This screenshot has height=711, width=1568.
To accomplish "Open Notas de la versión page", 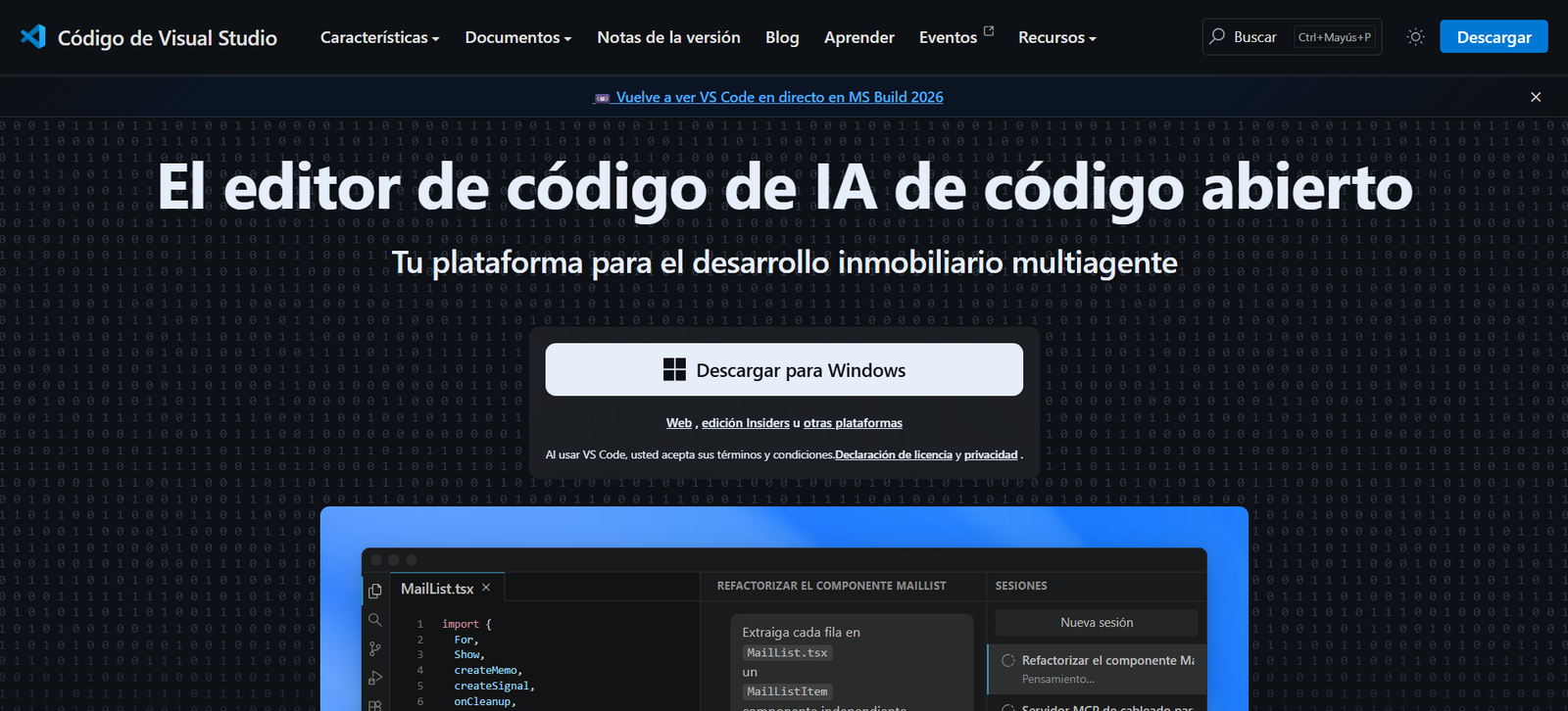I will (x=668, y=37).
